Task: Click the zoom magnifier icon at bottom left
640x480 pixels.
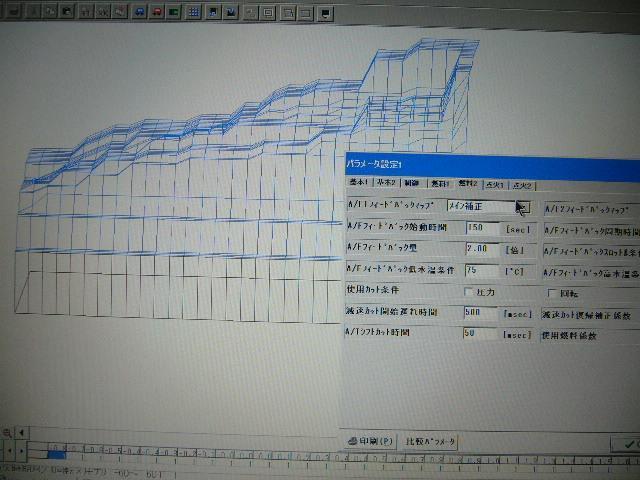Action: click(8, 432)
